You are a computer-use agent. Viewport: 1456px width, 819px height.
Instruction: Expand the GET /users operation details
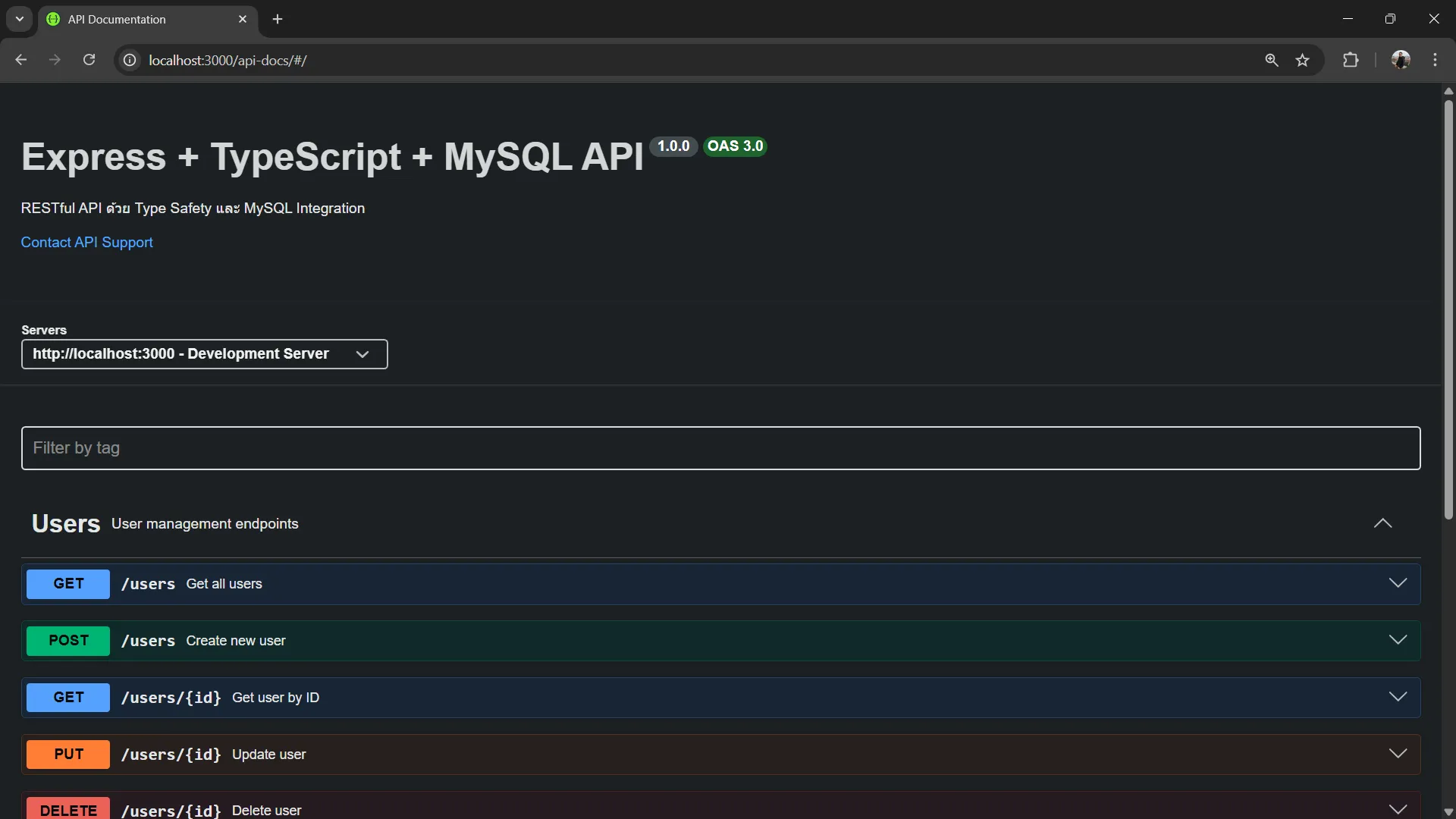pyautogui.click(x=1398, y=583)
